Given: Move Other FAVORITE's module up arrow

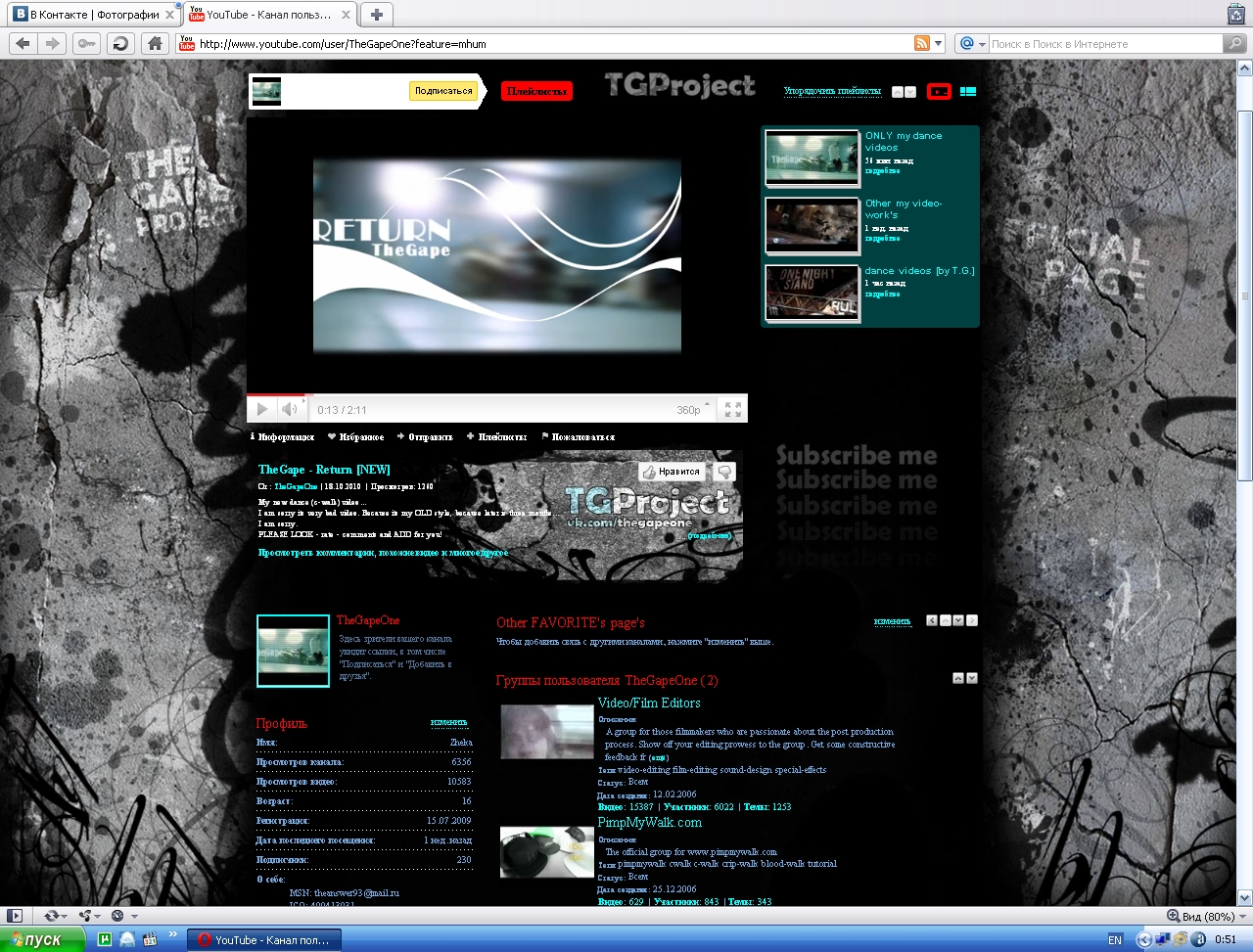Looking at the screenshot, I should pos(946,620).
